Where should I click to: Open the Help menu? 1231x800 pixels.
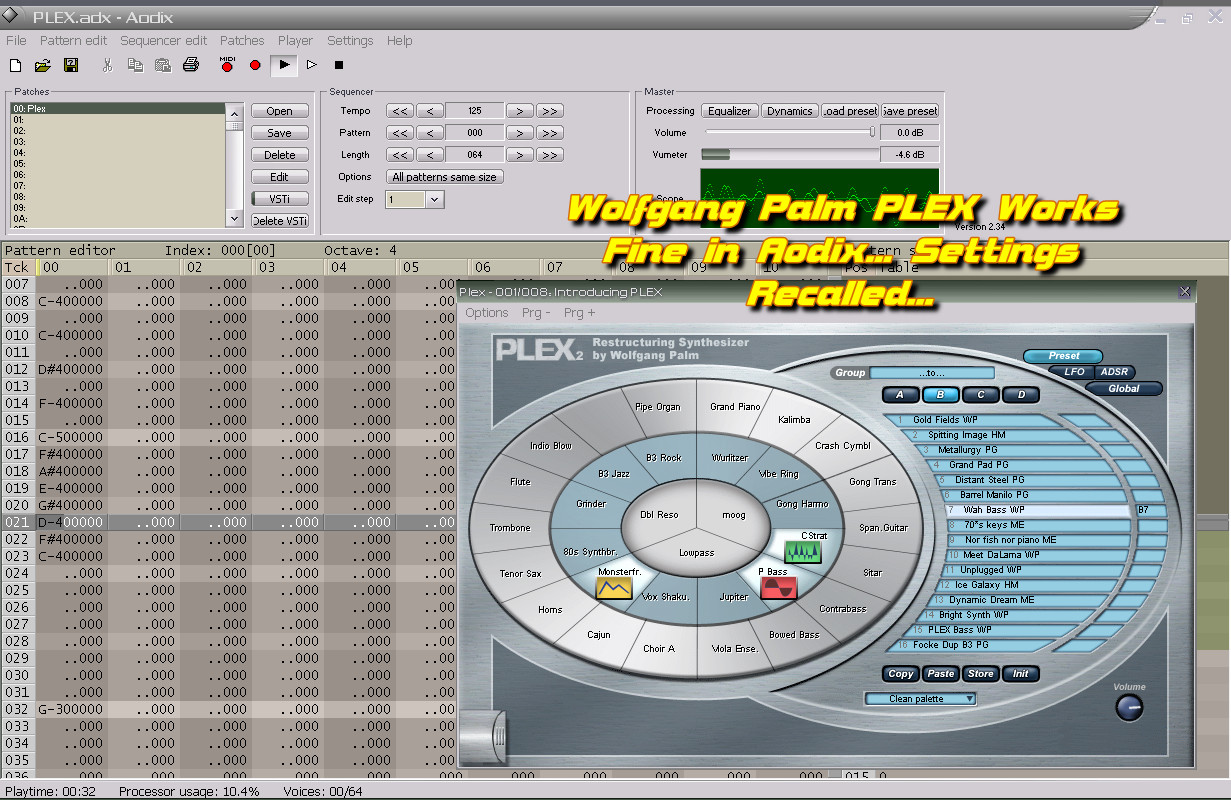[x=400, y=41]
